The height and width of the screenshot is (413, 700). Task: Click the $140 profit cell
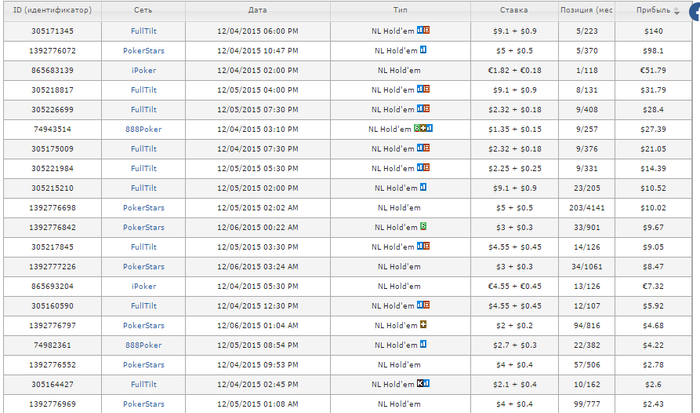[655, 30]
